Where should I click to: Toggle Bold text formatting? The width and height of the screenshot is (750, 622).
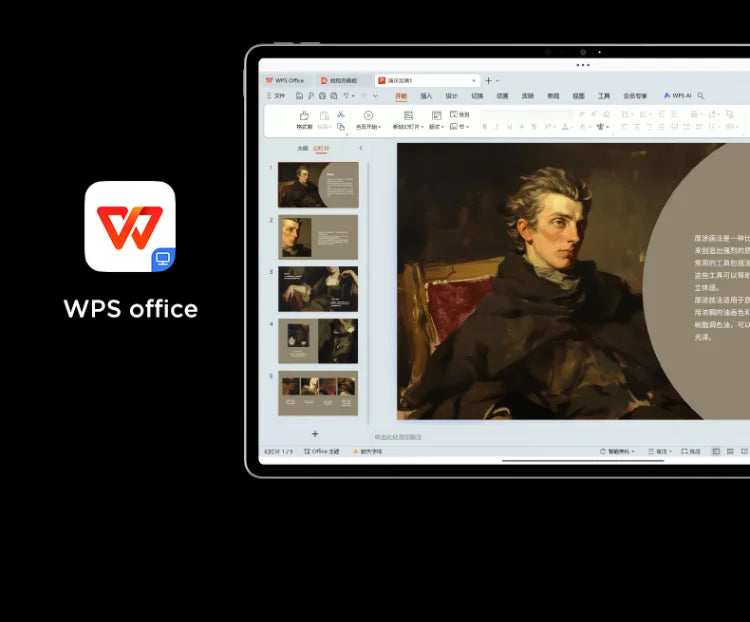pos(484,127)
